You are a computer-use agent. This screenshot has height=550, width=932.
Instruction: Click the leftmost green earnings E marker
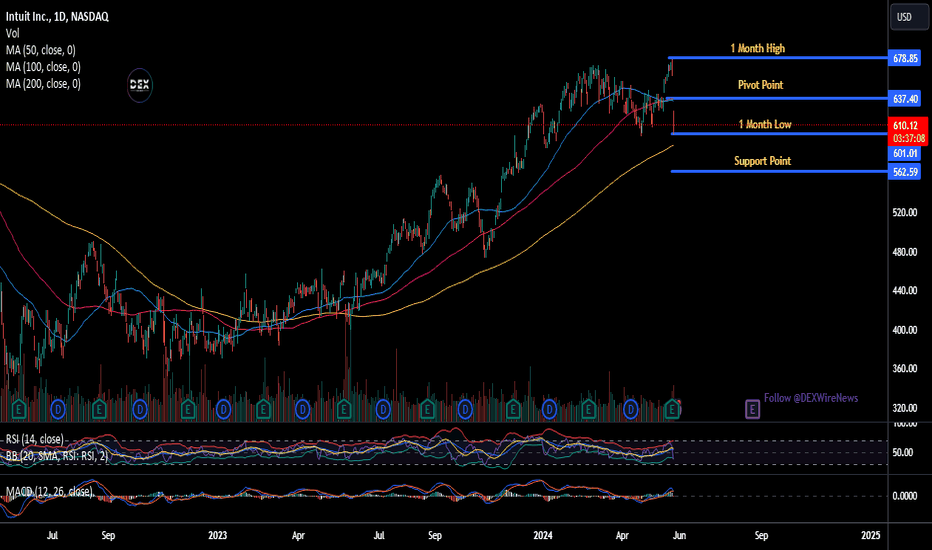click(x=18, y=409)
